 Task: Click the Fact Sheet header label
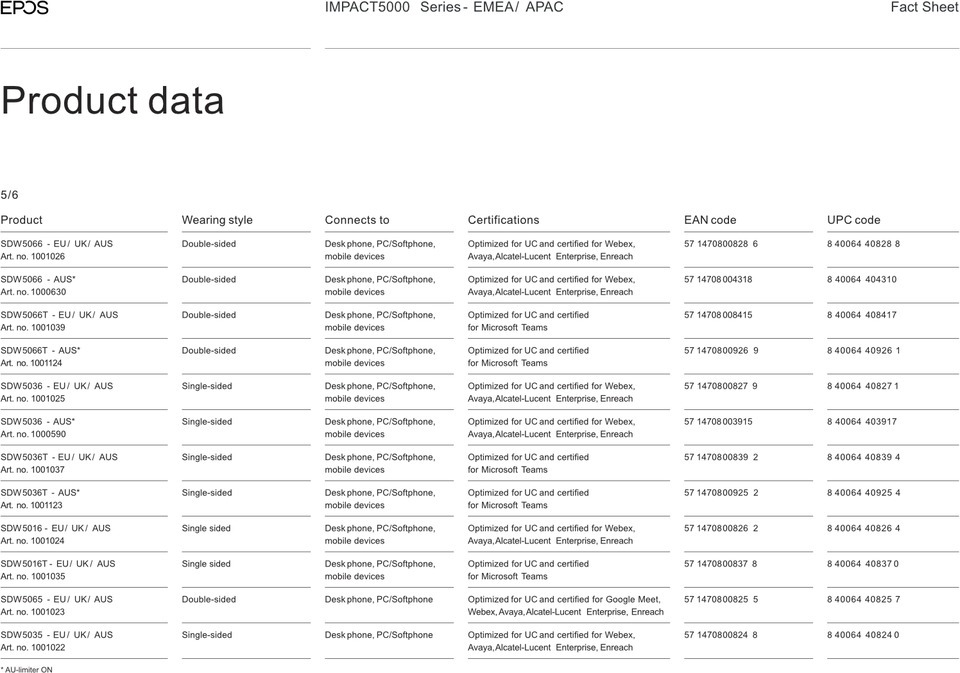[924, 7]
